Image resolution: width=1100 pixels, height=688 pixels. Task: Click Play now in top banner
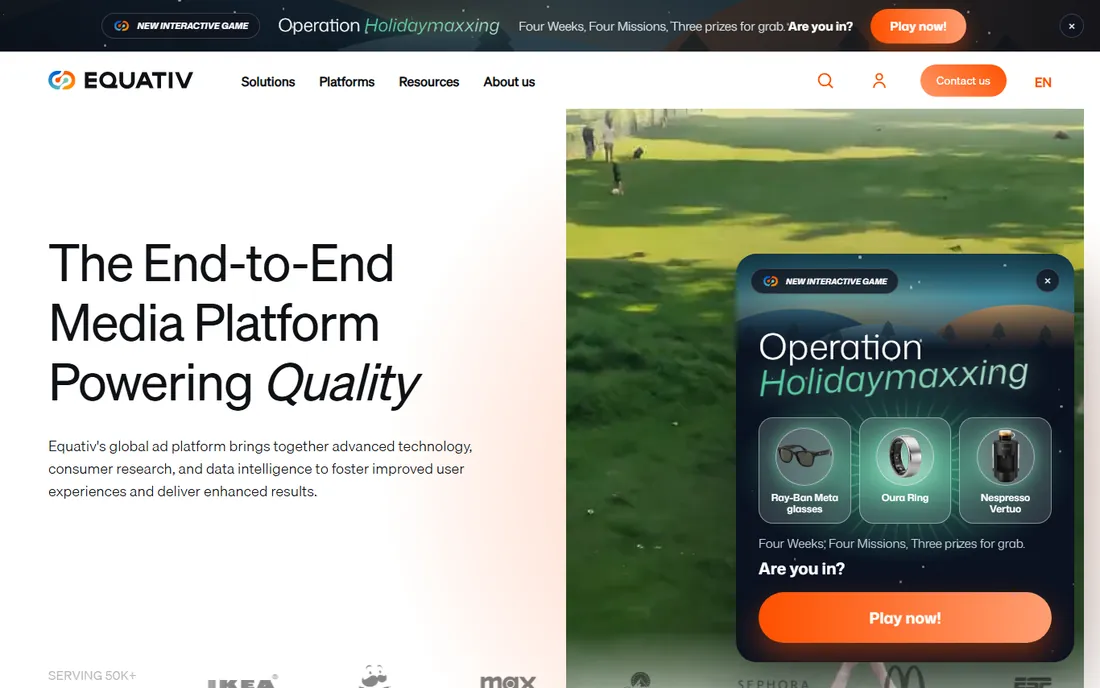tap(918, 26)
